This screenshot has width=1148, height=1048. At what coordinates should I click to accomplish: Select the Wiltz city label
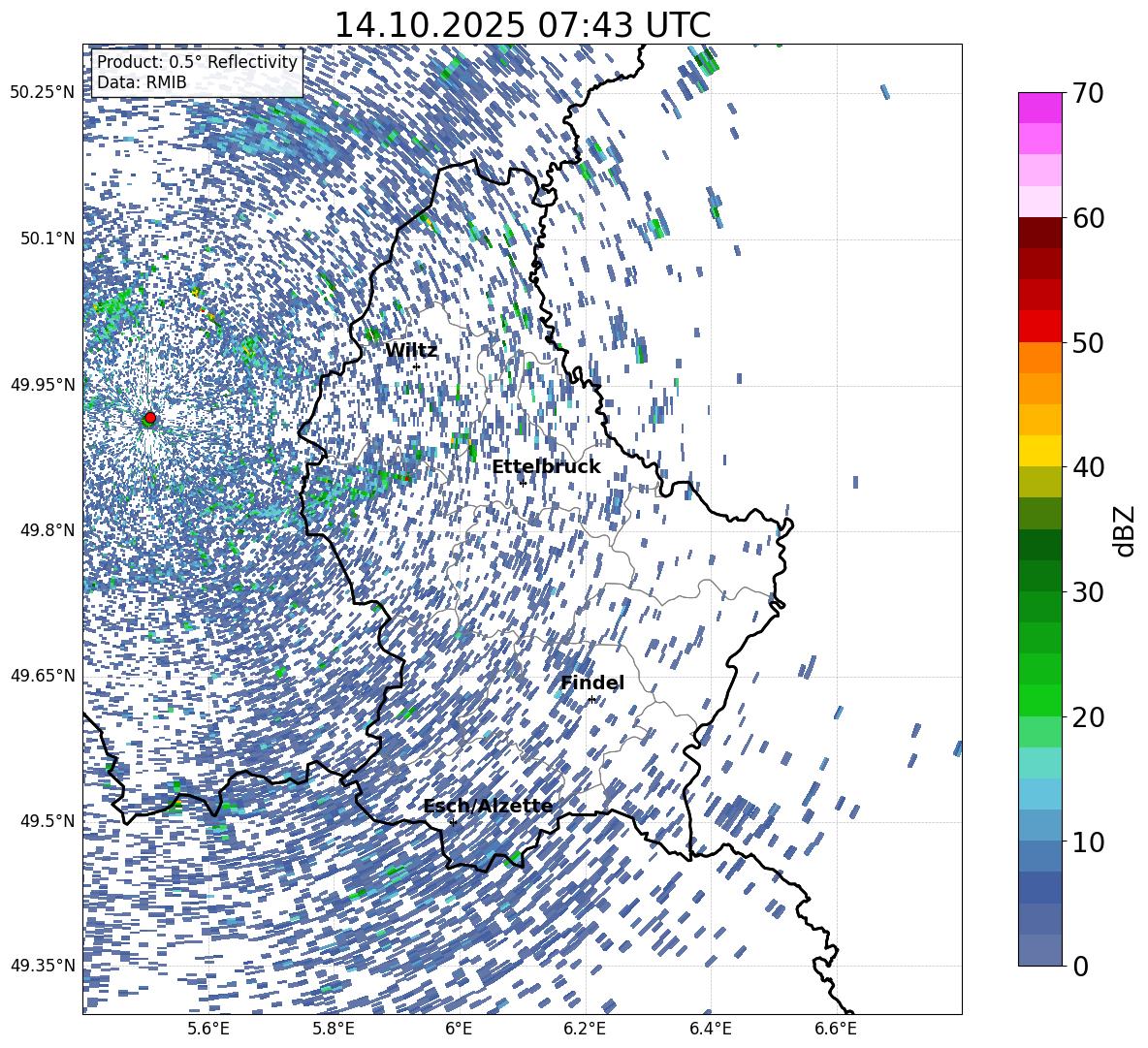[x=411, y=351]
